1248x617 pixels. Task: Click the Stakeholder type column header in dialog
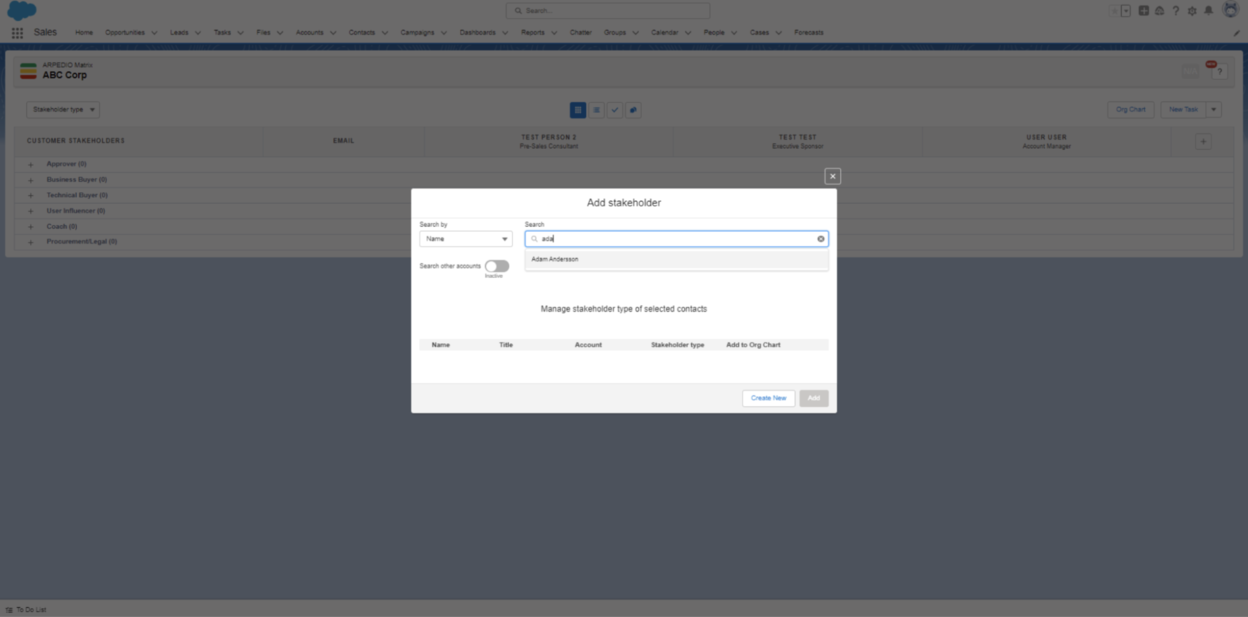click(x=678, y=345)
